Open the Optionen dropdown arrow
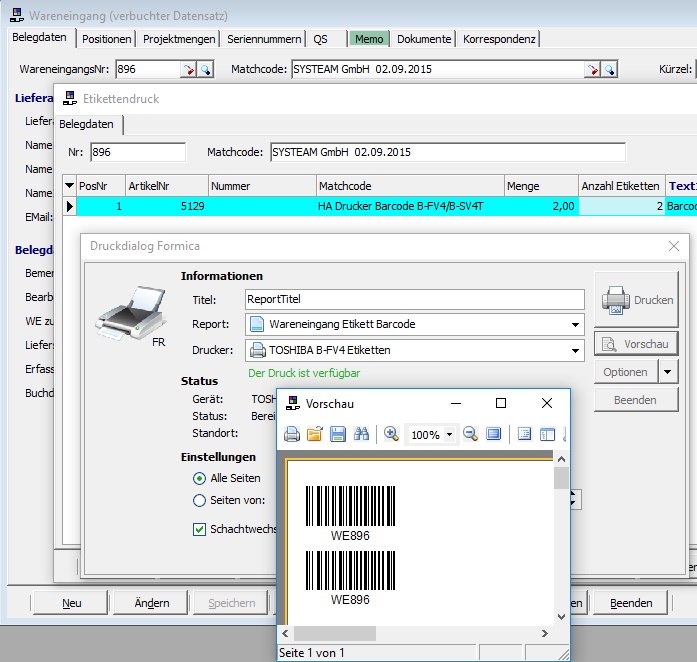This screenshot has height=662, width=697. [x=668, y=372]
